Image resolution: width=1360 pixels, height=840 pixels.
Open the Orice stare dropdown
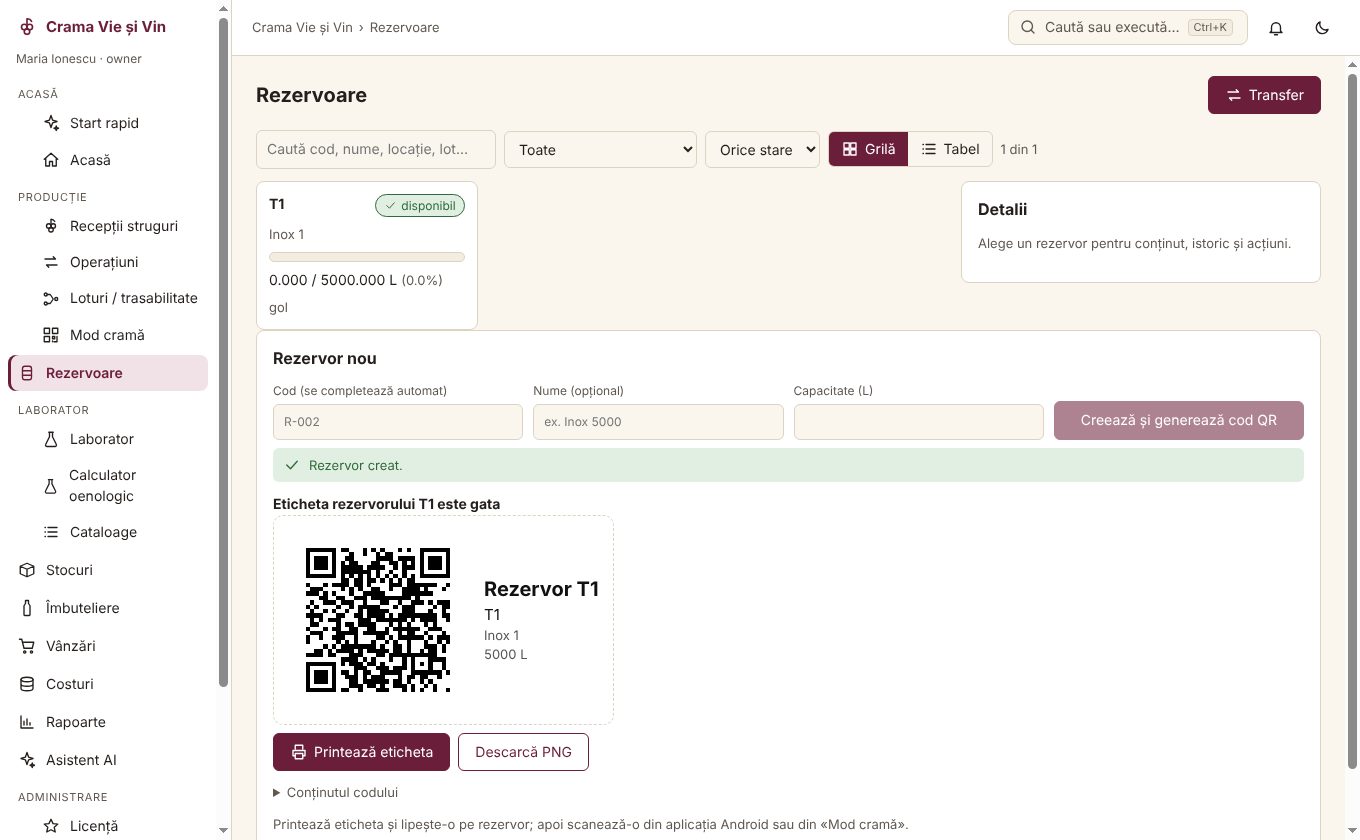(762, 149)
